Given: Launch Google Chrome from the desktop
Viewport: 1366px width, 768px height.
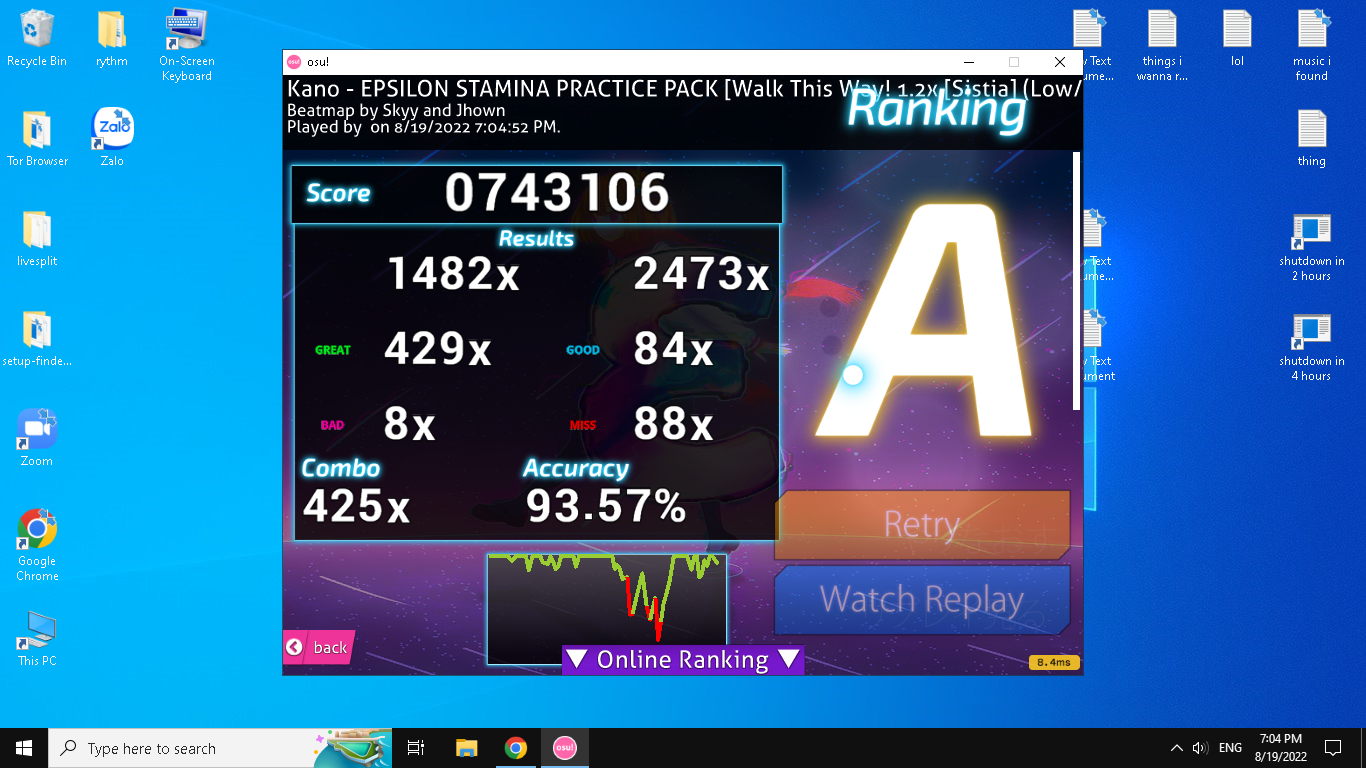Looking at the screenshot, I should point(37,545).
